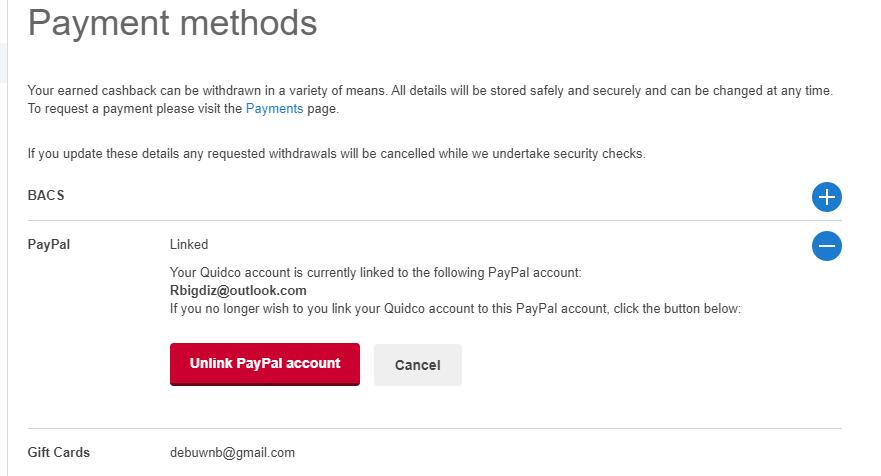Click the Payment methods heading
Screen dimensions: 881x476
coord(172,22)
